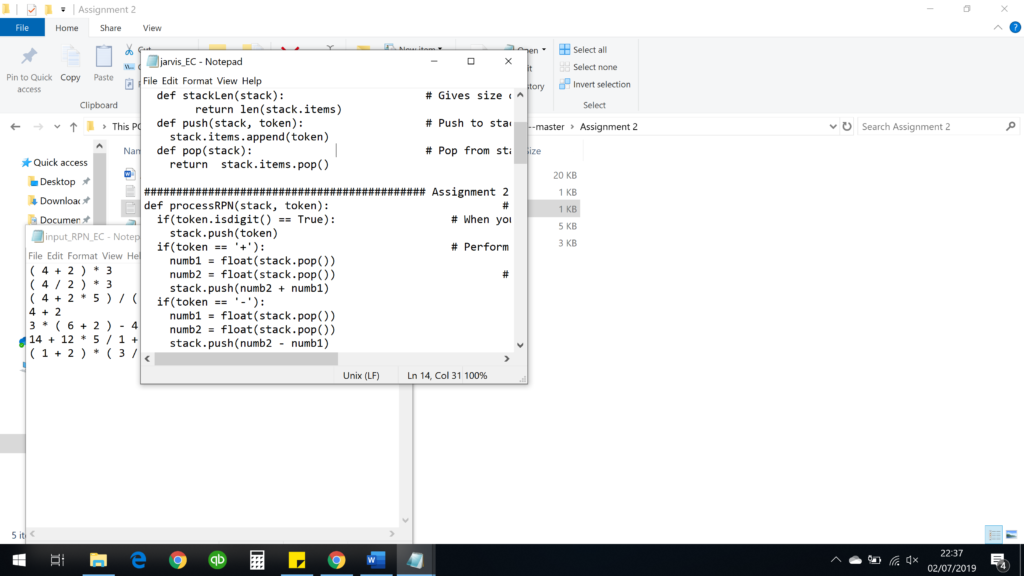Switch to the Share ribbon tab
The image size is (1024, 576).
pyautogui.click(x=110, y=27)
